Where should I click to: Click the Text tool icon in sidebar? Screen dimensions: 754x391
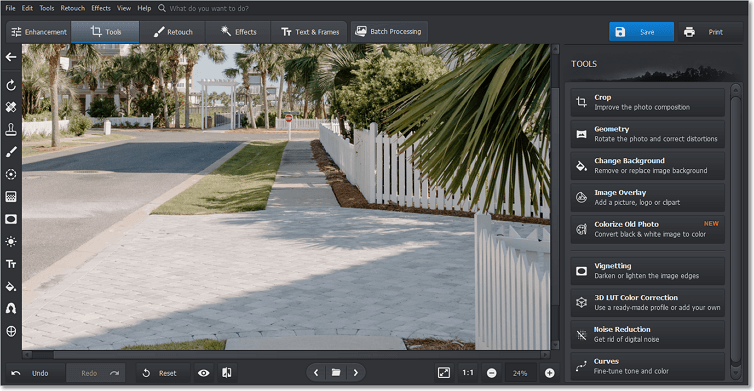(x=11, y=264)
